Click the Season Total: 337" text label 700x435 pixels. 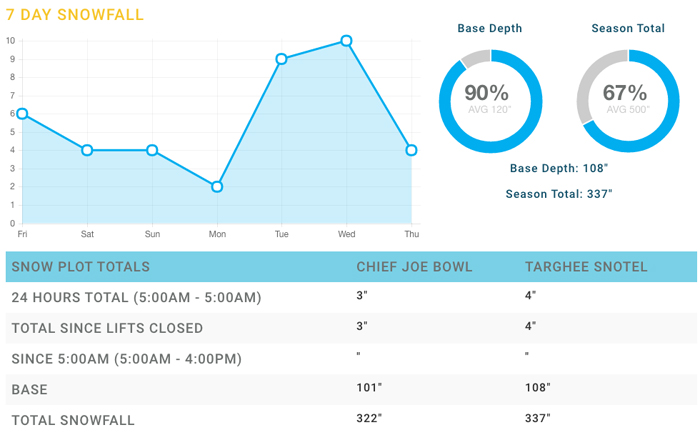point(559,194)
